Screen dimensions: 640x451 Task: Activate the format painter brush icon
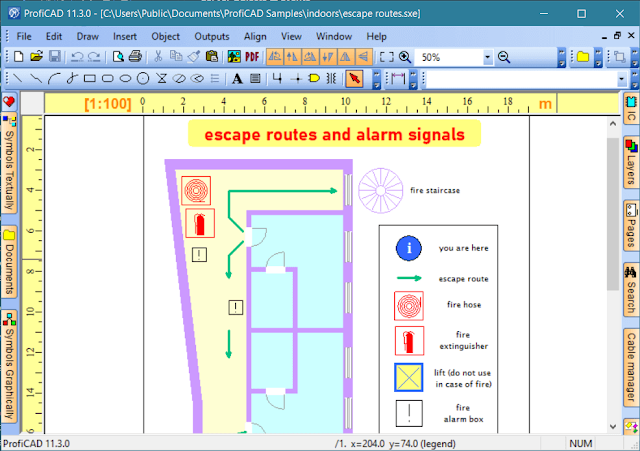[x=193, y=57]
